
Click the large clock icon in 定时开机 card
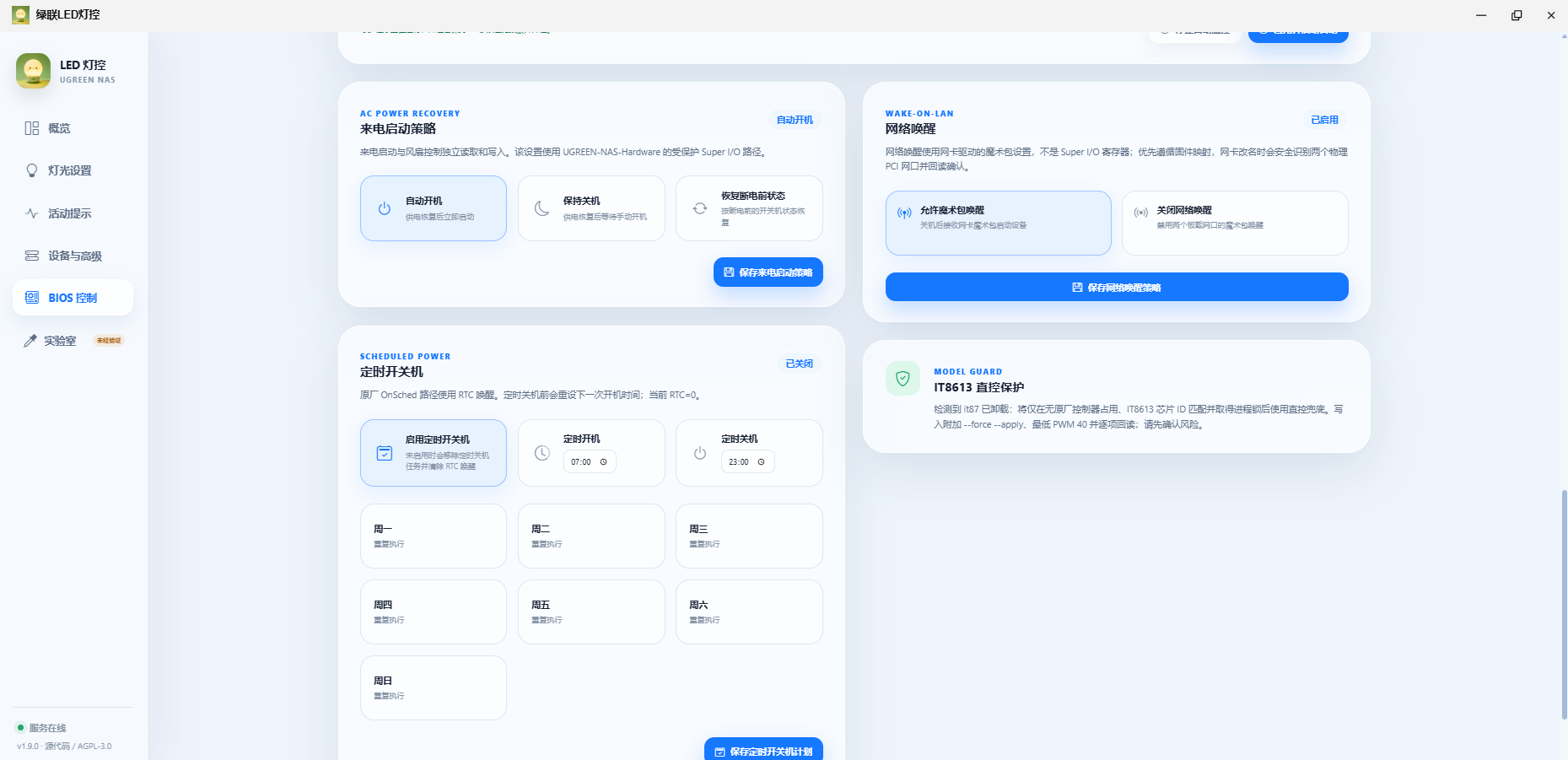542,453
